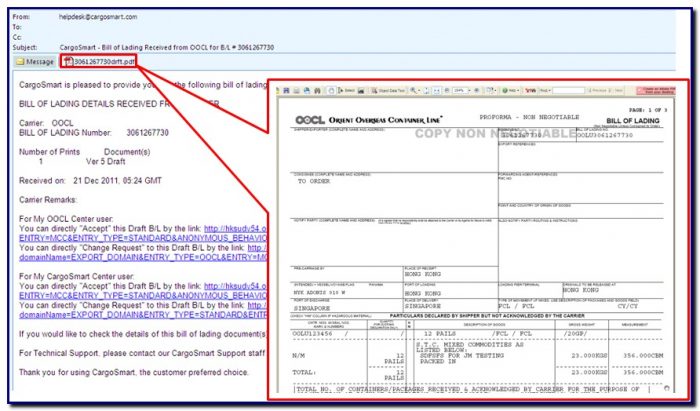Click the Zoom magnifier tool
The width and height of the screenshot is (700, 411).
click(x=413, y=91)
